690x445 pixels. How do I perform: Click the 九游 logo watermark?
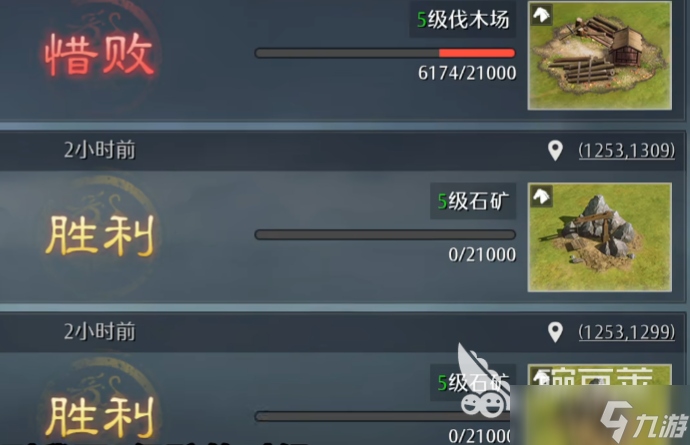(644, 422)
